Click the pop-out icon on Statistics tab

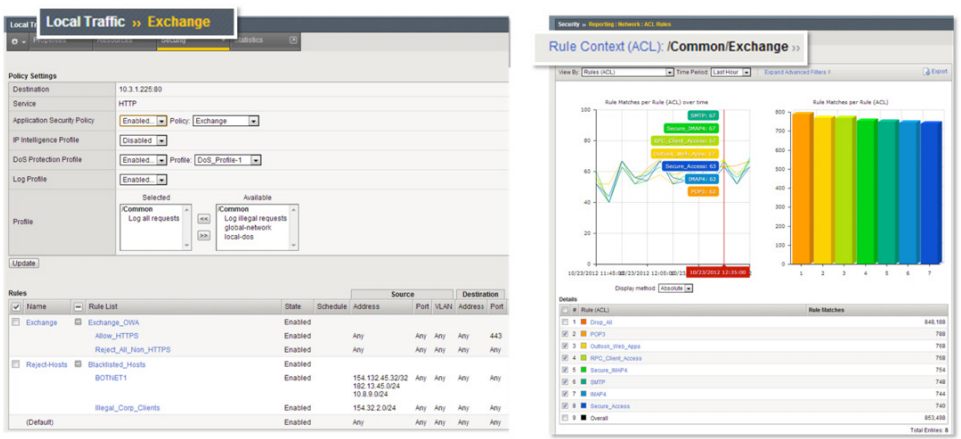(x=293, y=40)
